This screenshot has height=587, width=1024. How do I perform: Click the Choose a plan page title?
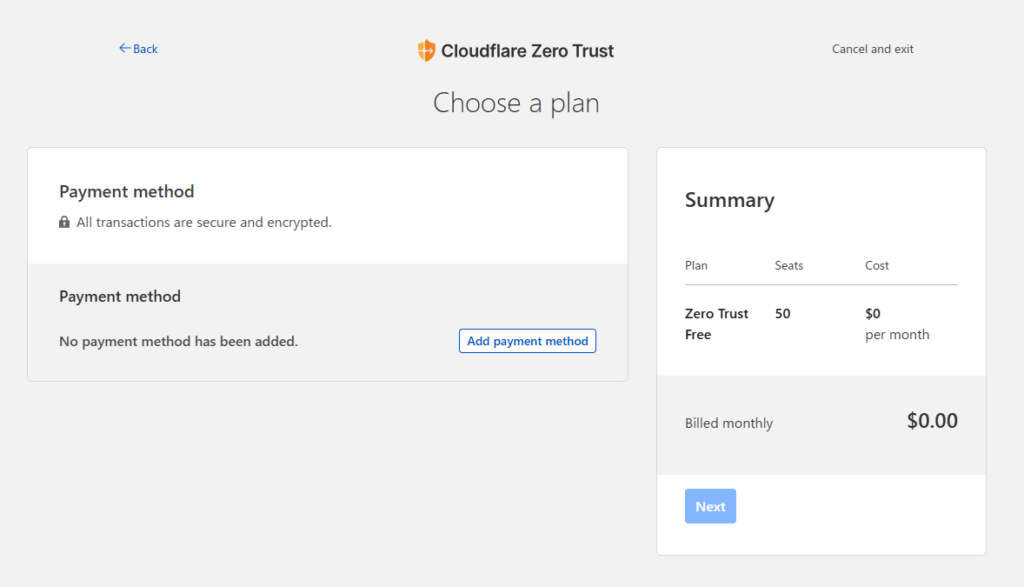(x=515, y=102)
